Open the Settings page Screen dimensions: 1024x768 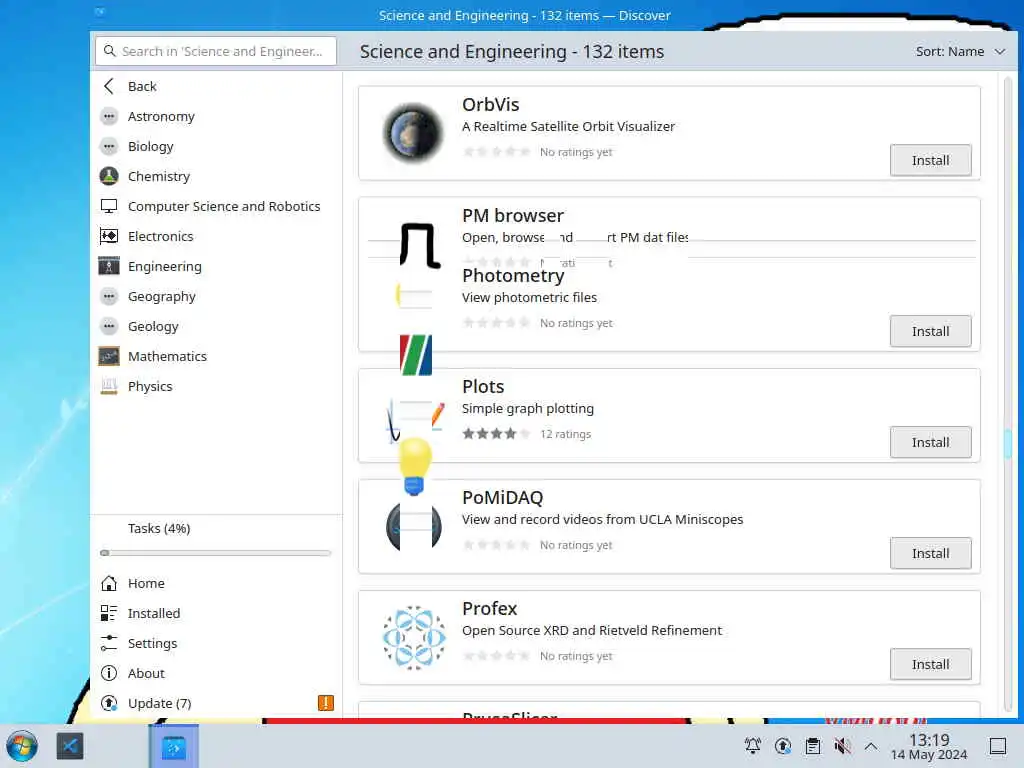[216, 643]
